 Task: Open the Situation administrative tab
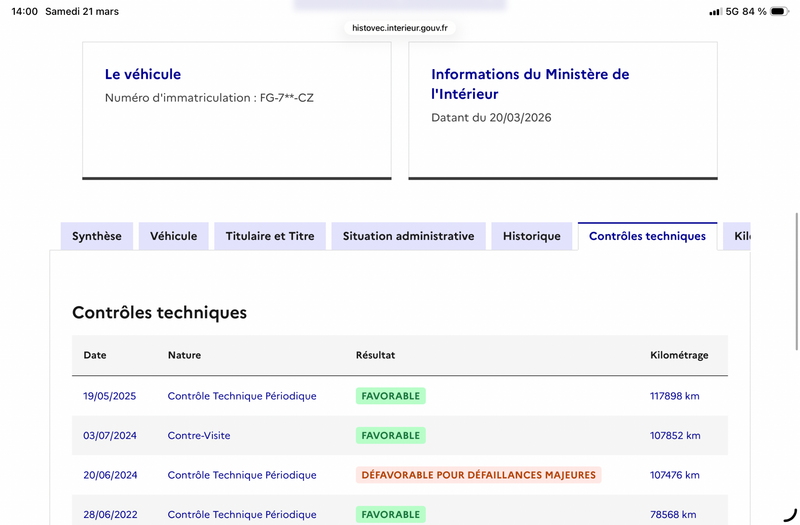[x=408, y=236]
